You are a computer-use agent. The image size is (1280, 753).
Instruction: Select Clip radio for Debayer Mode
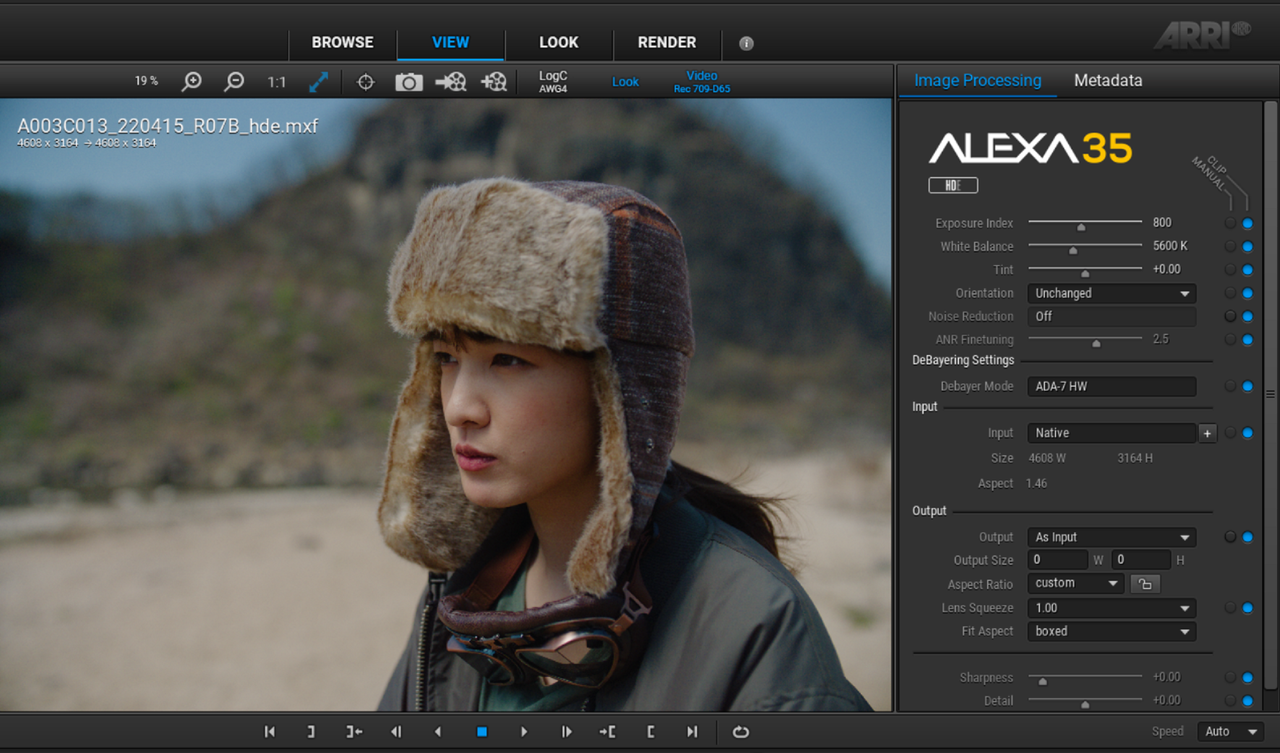[x=1248, y=386]
